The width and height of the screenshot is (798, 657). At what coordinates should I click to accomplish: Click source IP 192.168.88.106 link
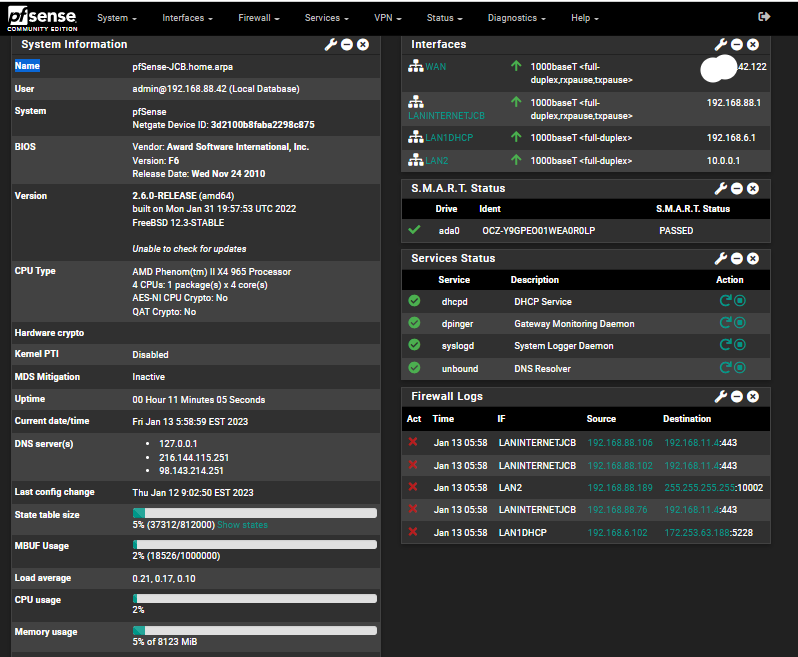620,442
